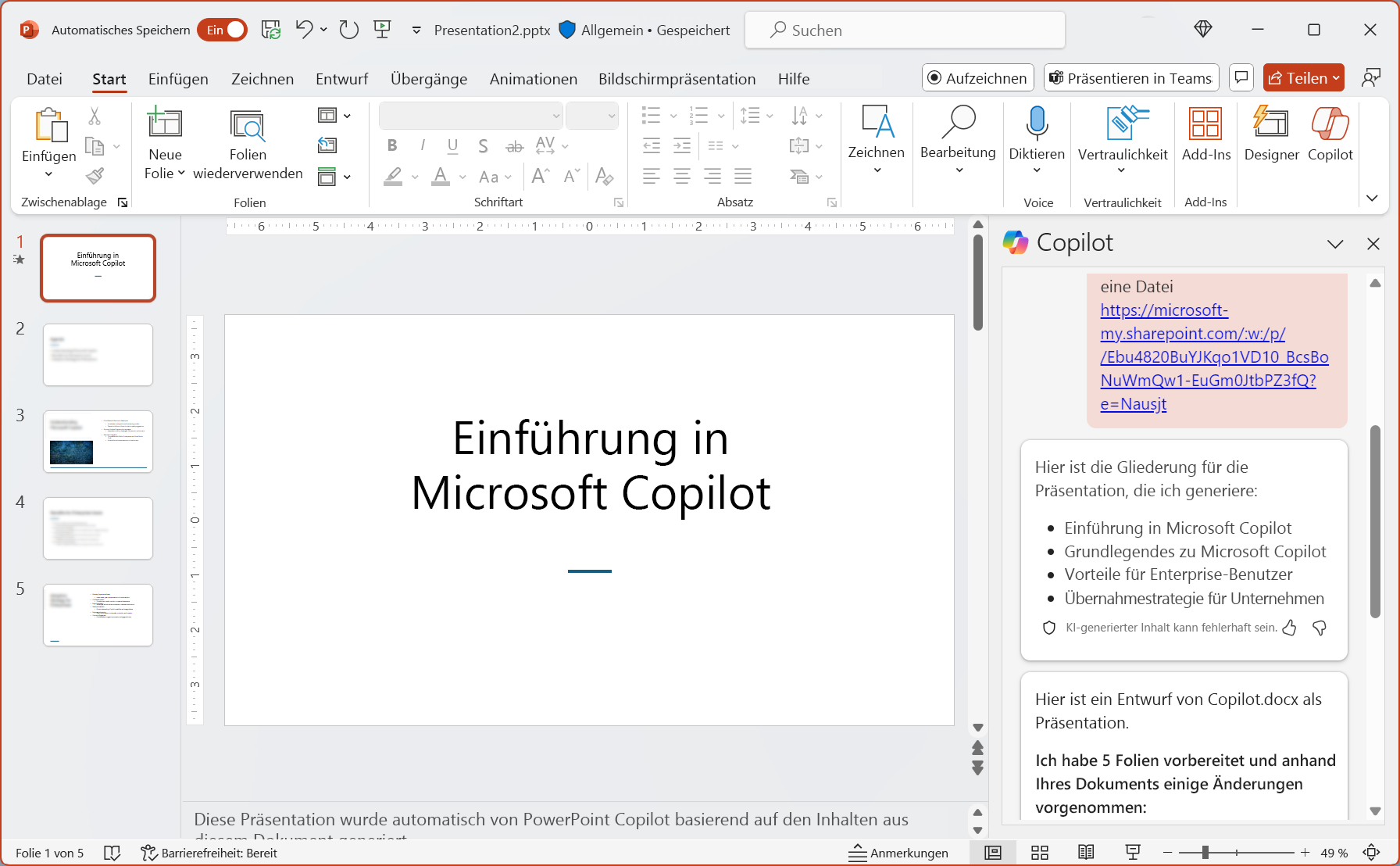1400x866 pixels.
Task: Click the zoom in plus button
Action: coord(1305,853)
